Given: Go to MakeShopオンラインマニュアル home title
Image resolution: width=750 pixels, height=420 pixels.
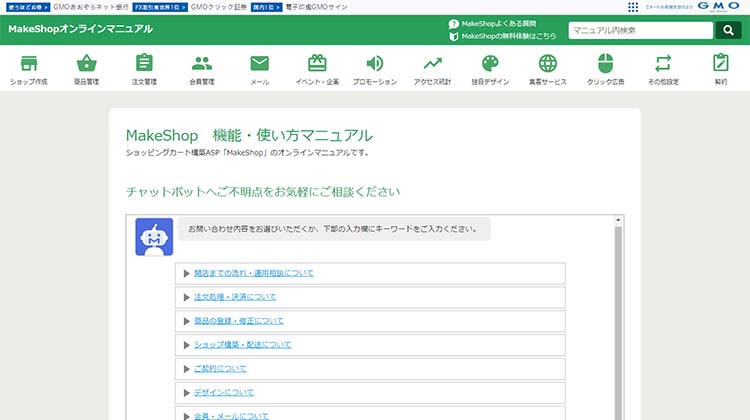Looking at the screenshot, I should click(x=80, y=29).
